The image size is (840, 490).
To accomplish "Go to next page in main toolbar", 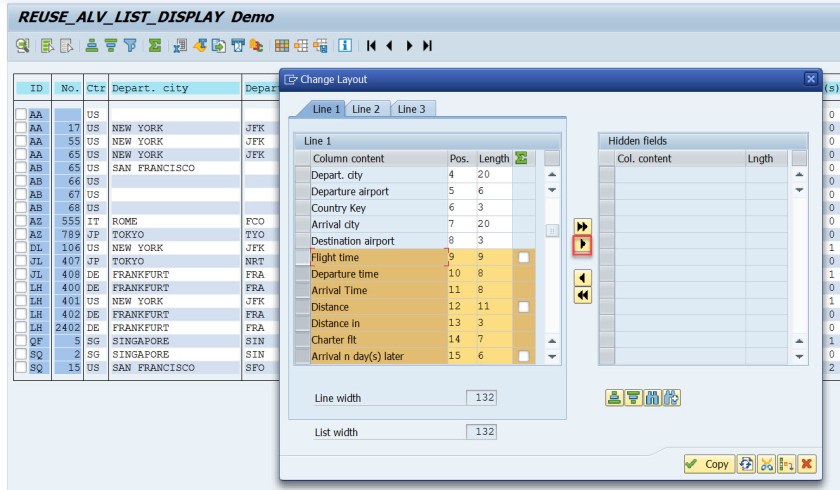I will [x=409, y=46].
